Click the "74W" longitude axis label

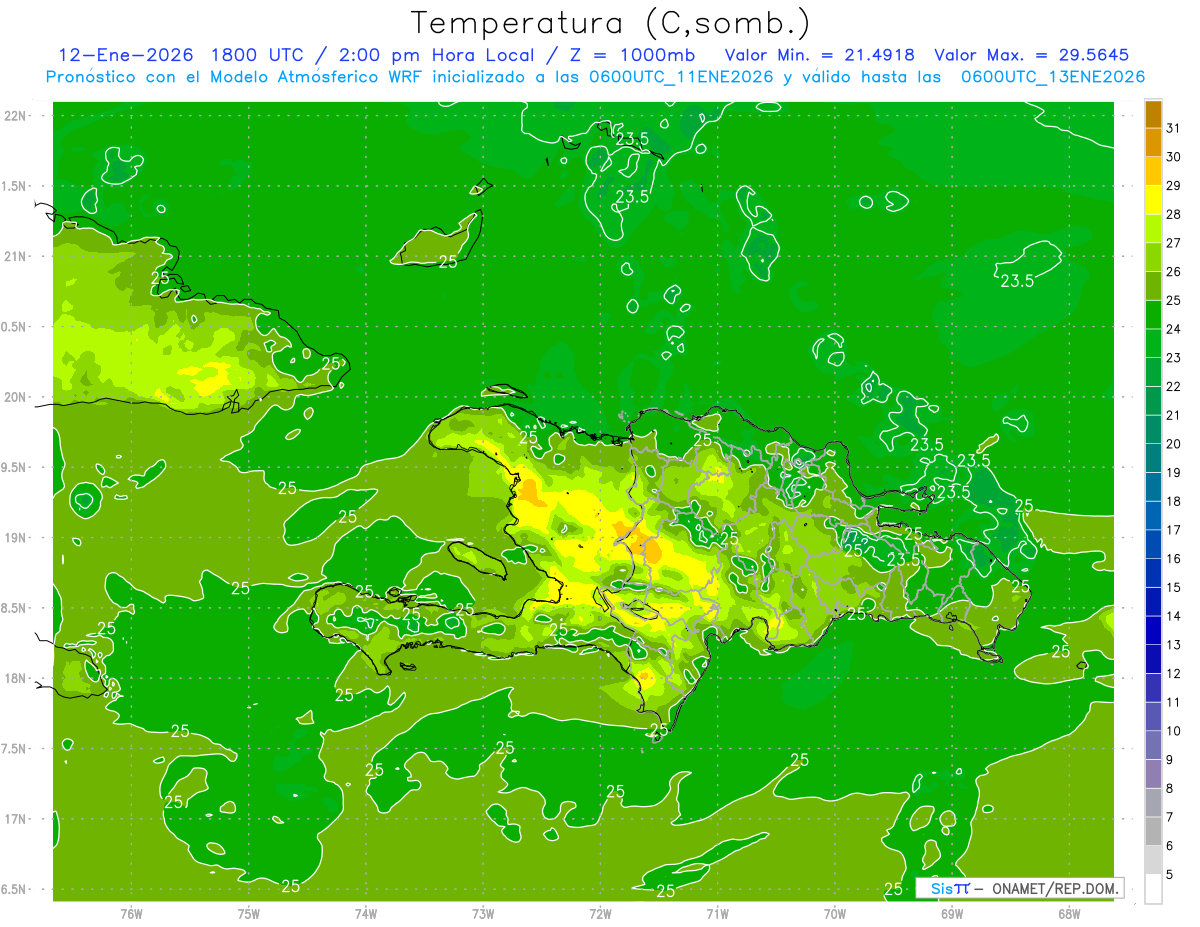[x=365, y=913]
